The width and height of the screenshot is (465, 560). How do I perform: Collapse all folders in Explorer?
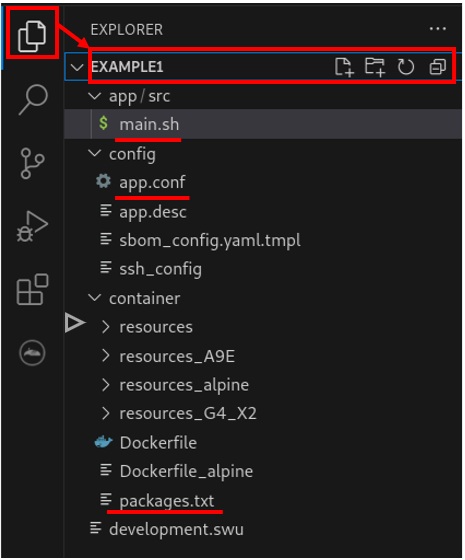tap(438, 67)
